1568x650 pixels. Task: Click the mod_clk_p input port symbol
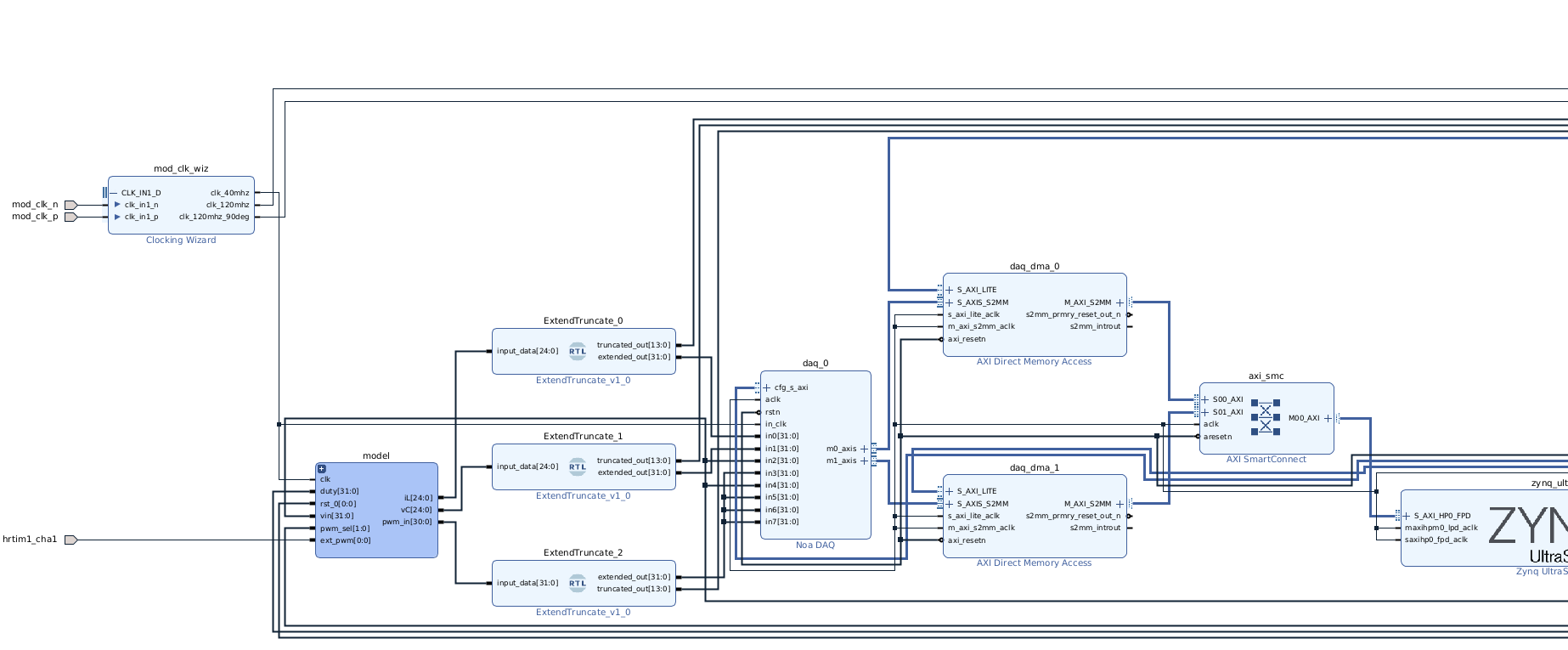(x=71, y=217)
